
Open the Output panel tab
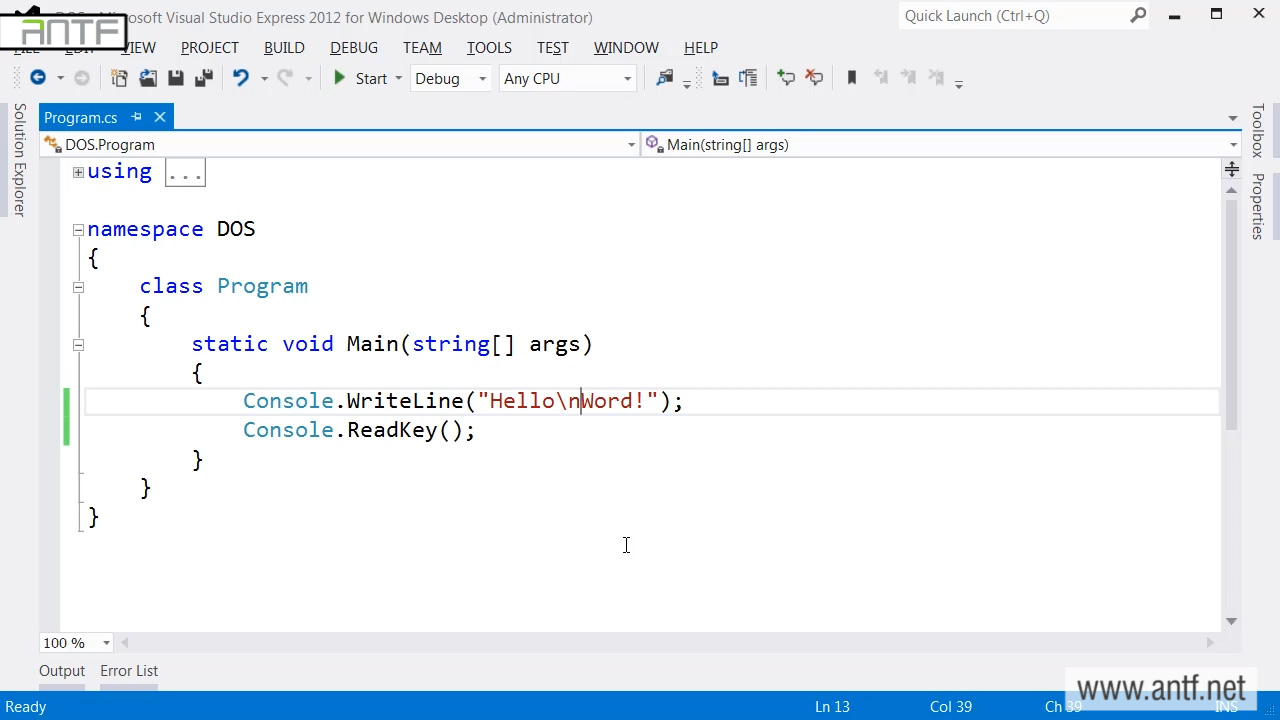point(62,671)
